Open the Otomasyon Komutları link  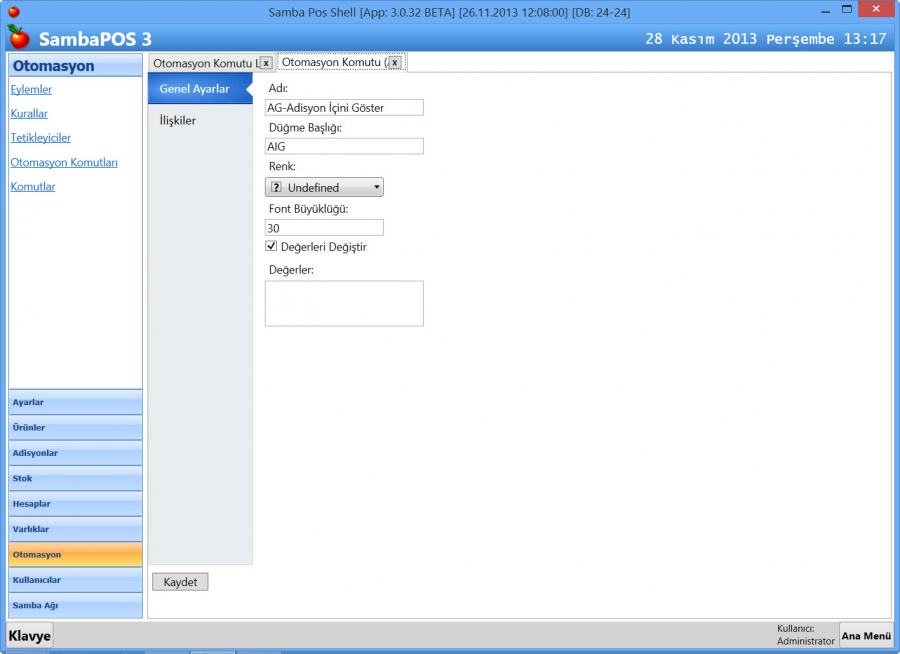(63, 162)
